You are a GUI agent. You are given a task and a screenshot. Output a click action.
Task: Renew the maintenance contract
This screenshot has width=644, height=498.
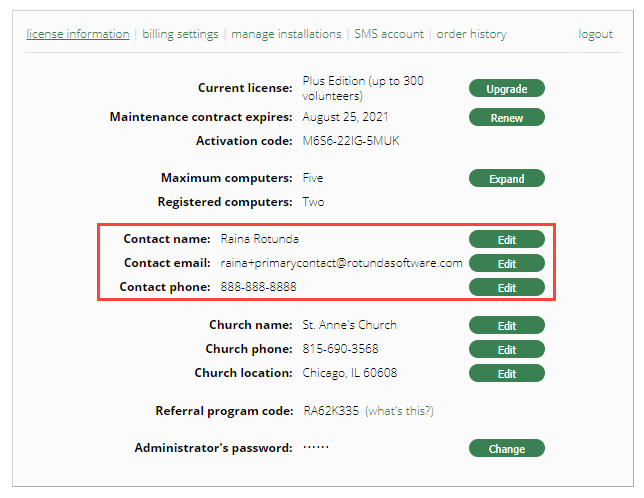click(x=507, y=117)
